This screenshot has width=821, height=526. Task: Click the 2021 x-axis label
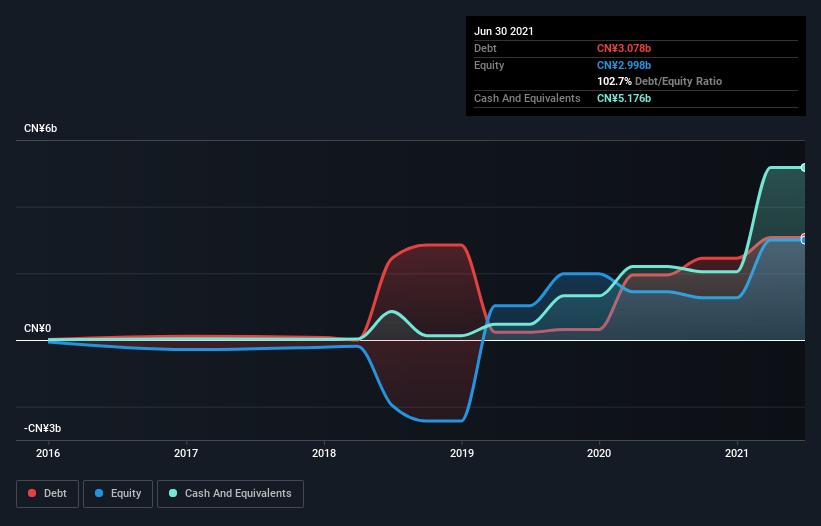point(737,453)
